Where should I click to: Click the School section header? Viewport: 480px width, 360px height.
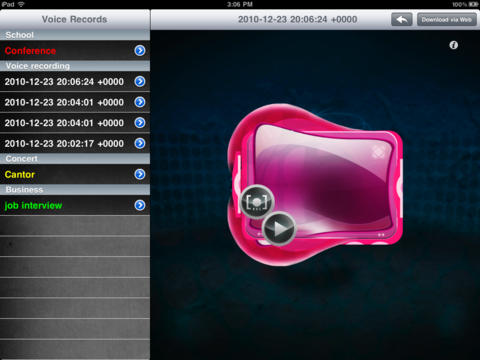click(x=75, y=35)
